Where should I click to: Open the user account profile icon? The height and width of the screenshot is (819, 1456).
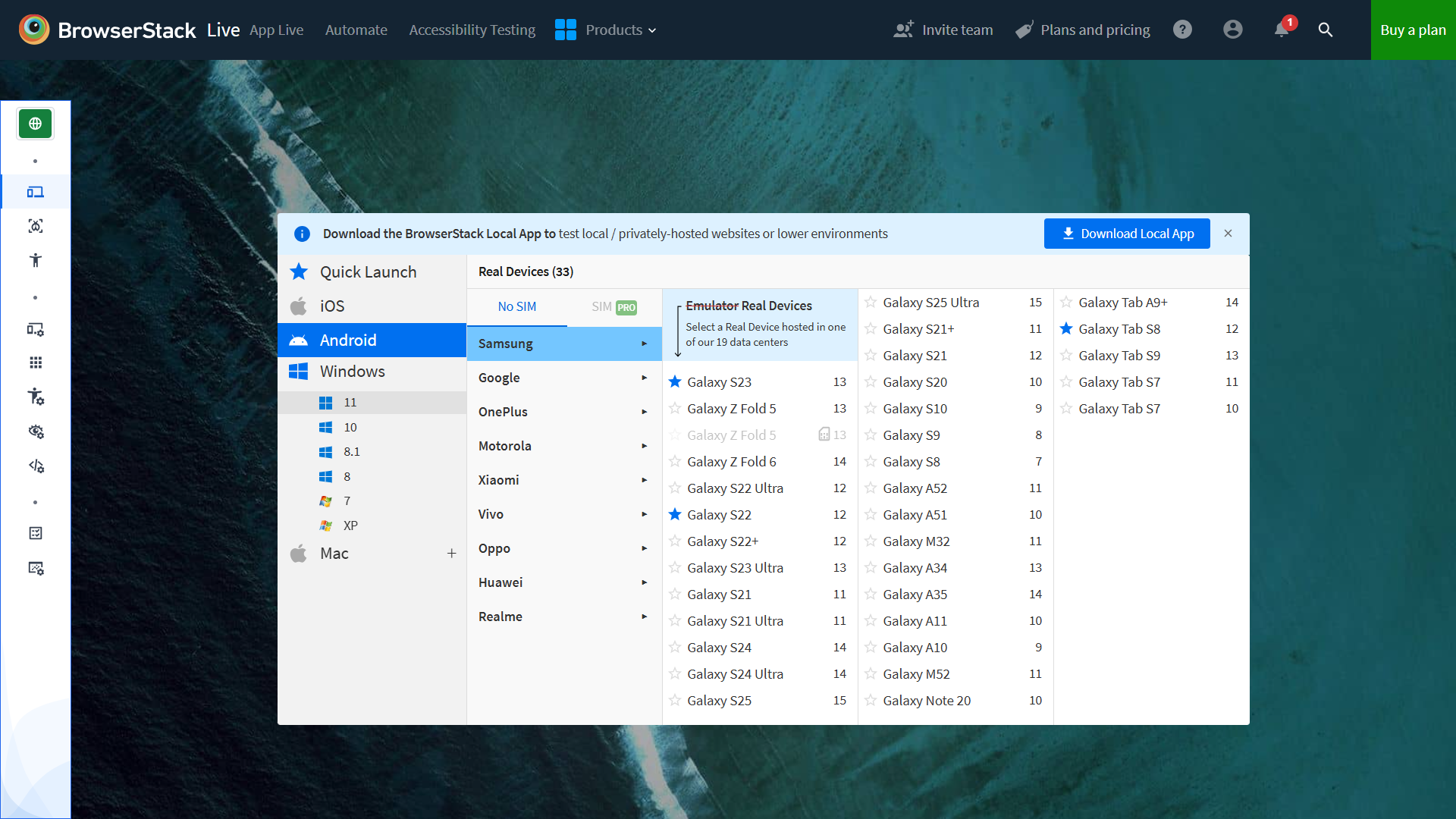1233,30
